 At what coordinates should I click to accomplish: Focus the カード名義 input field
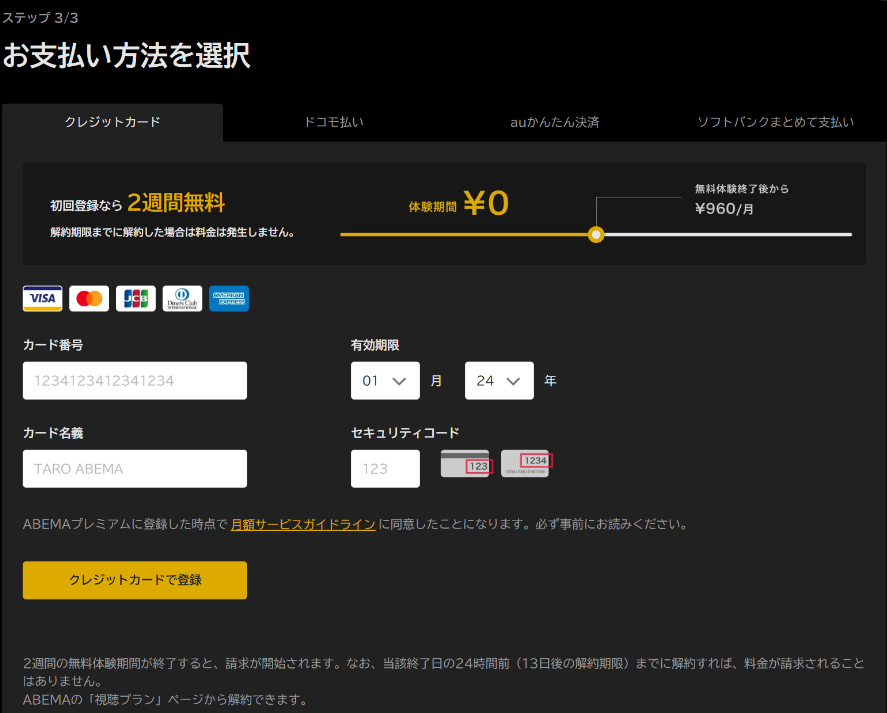coord(135,469)
